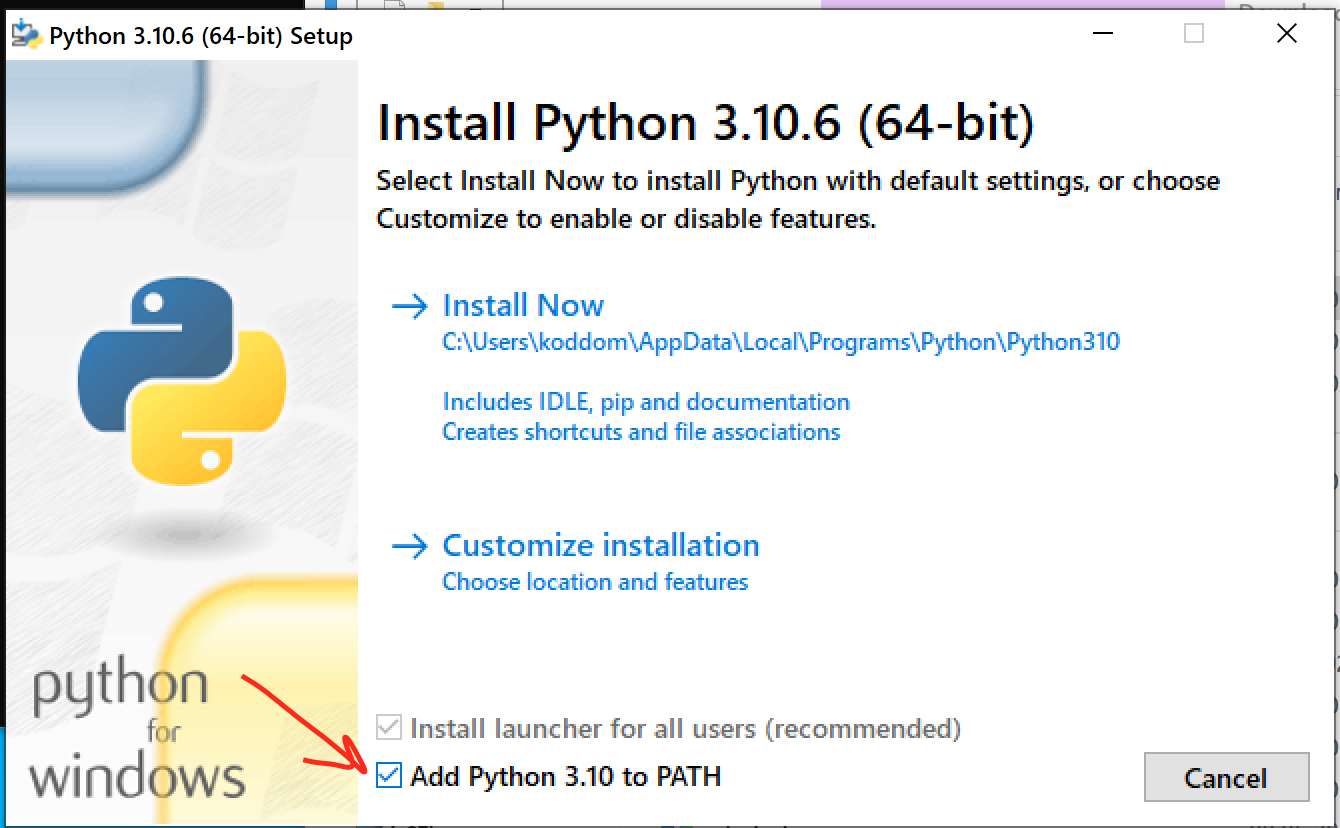
Task: Click the 'Install Python 3.10.6 (64-bit)' heading
Action: pyautogui.click(x=705, y=122)
